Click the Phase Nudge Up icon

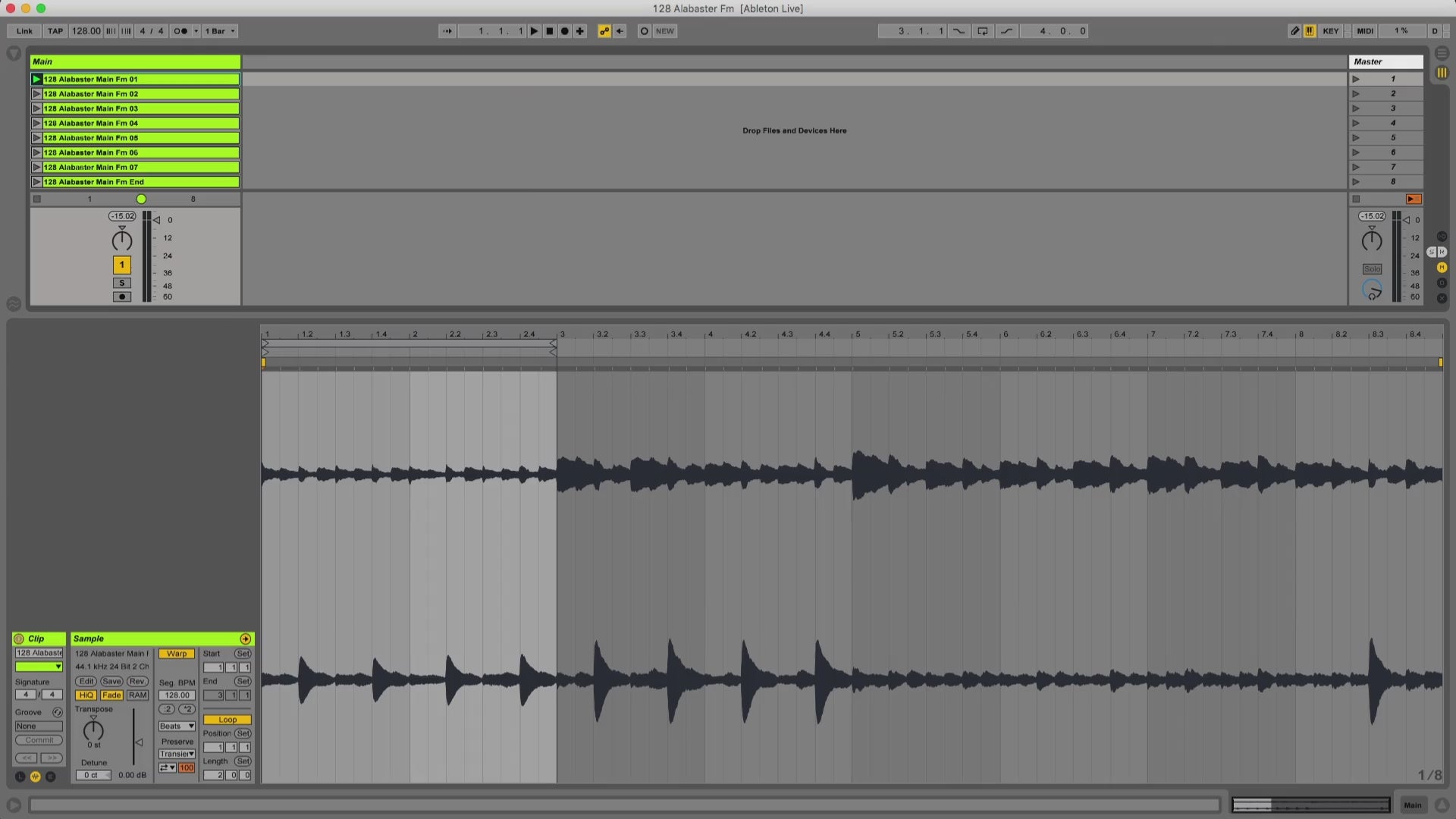pos(126,31)
